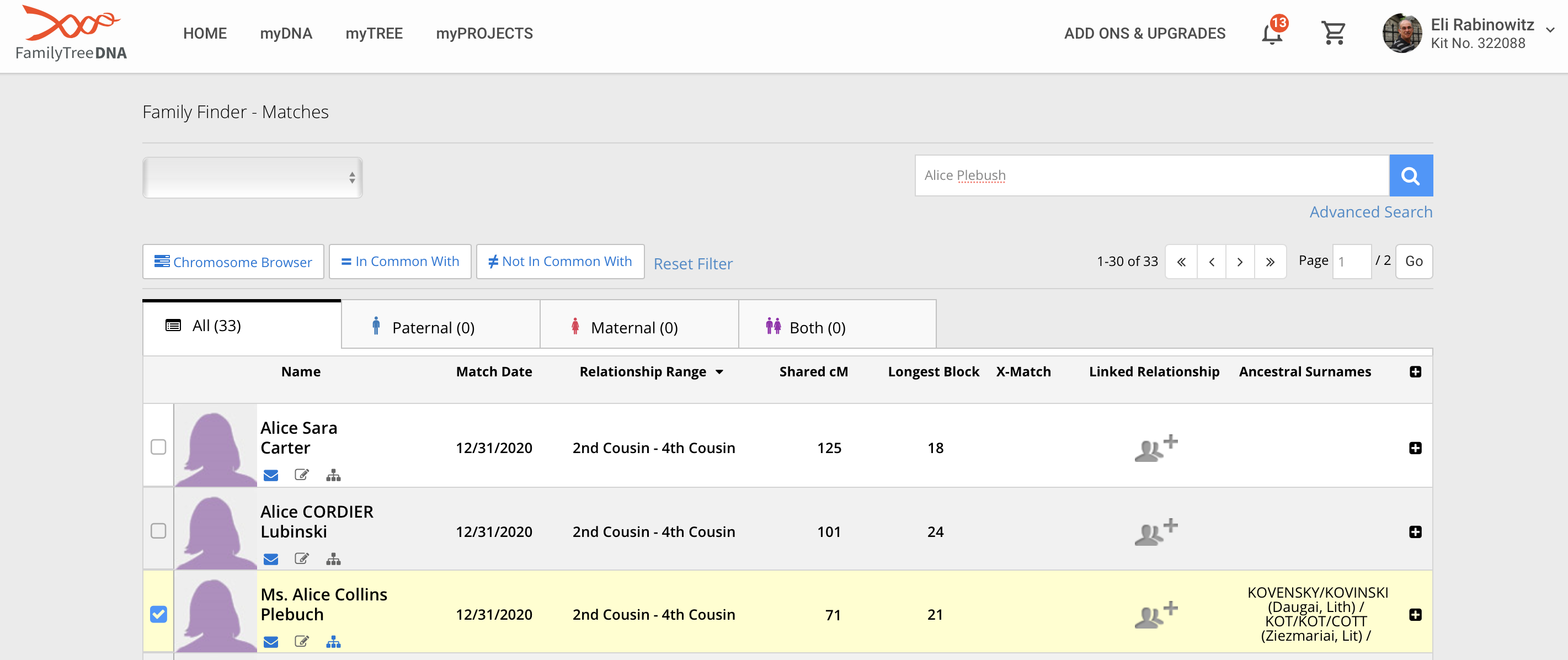Sort by Relationship Range column arrow
This screenshot has height=660, width=1568.
coord(719,372)
